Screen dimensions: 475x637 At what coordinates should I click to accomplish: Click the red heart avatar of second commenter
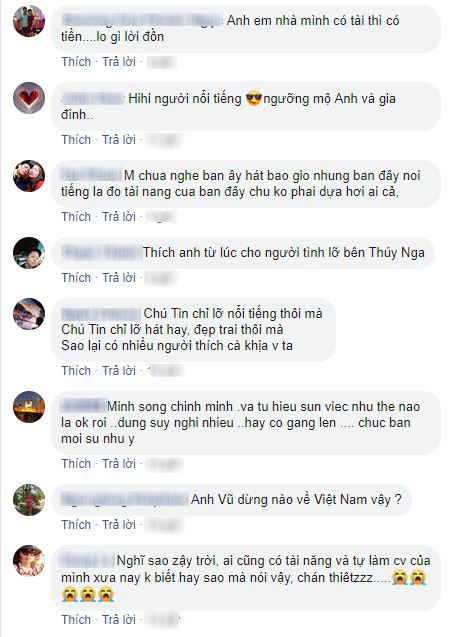(29, 98)
